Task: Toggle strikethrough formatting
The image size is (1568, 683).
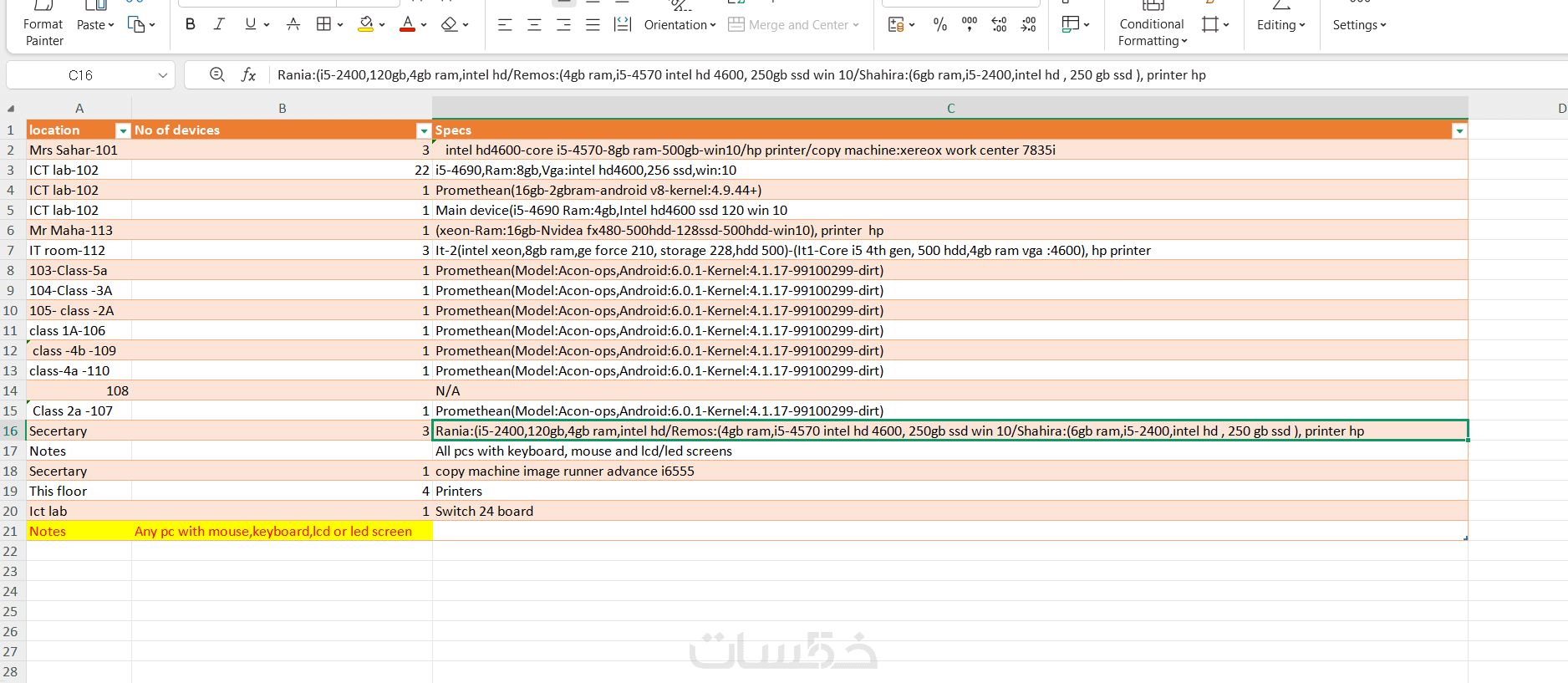Action: tap(293, 24)
